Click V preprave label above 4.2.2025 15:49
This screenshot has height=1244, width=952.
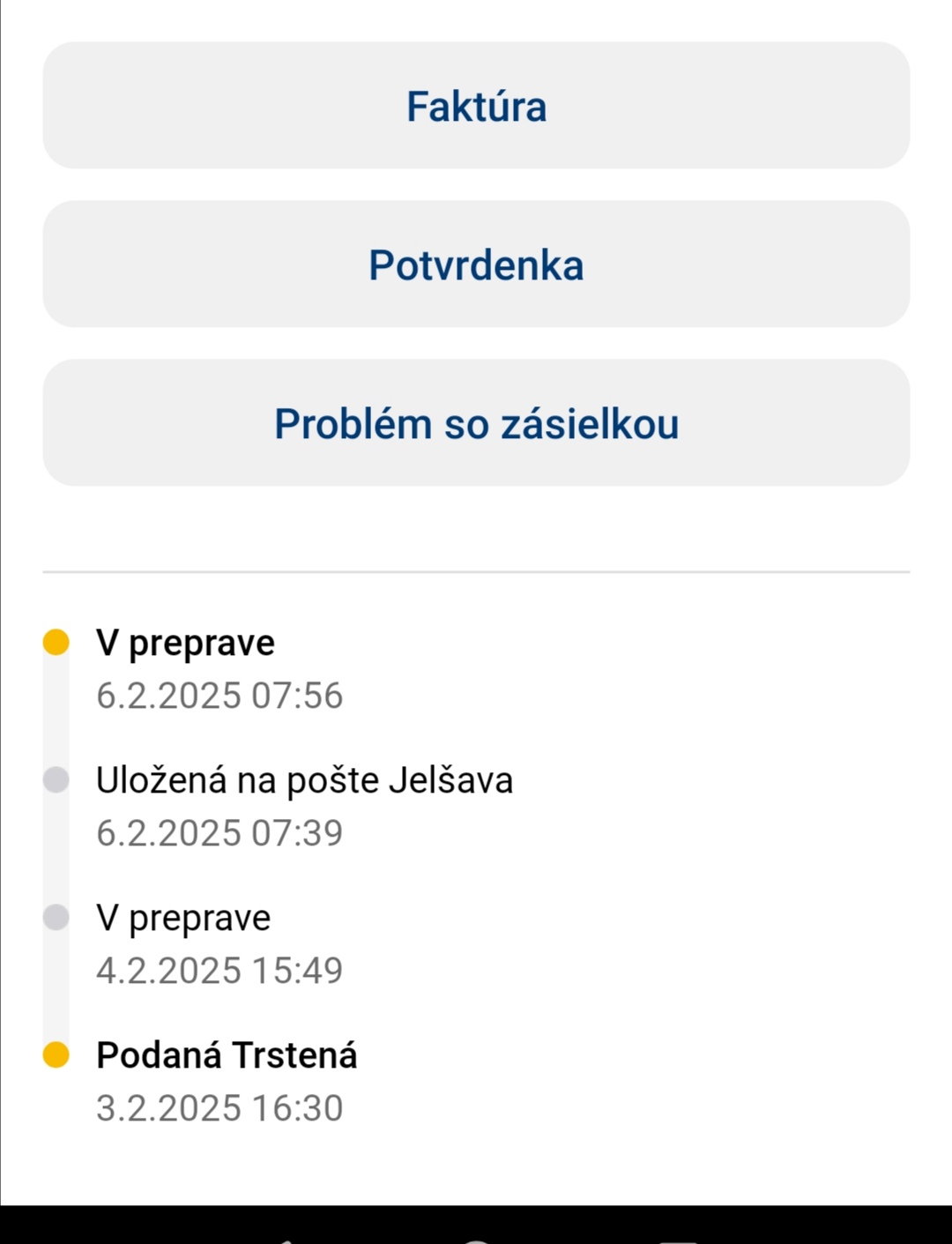click(183, 918)
